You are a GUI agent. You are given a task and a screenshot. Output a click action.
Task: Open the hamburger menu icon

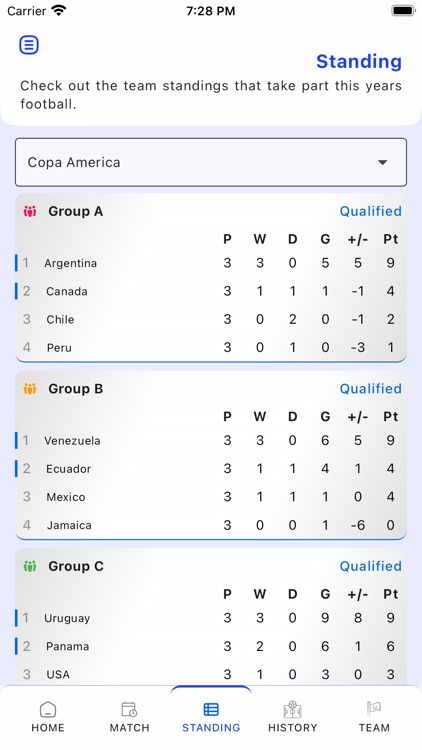(x=29, y=45)
